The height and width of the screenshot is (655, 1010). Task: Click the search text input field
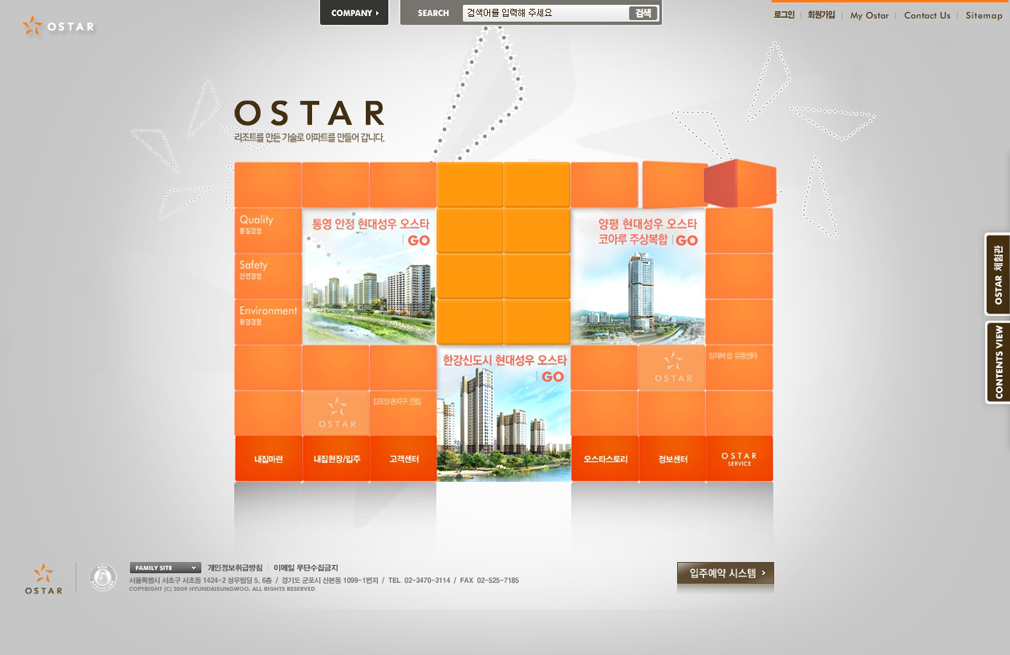coord(545,13)
